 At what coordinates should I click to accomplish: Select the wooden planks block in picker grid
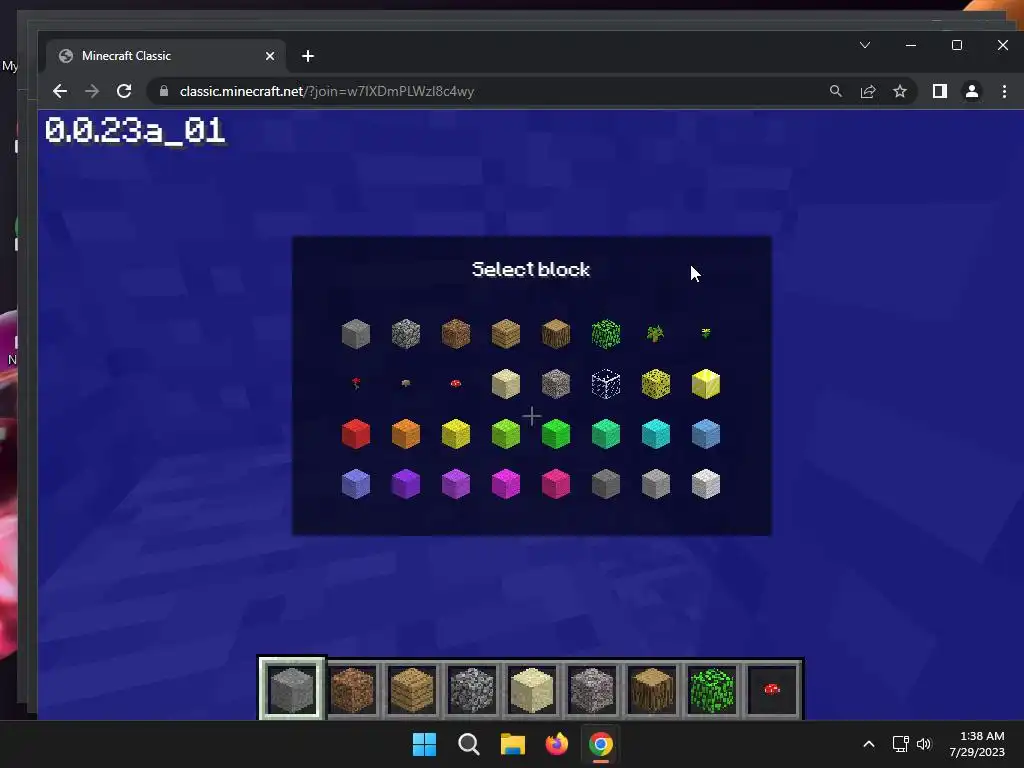(506, 334)
